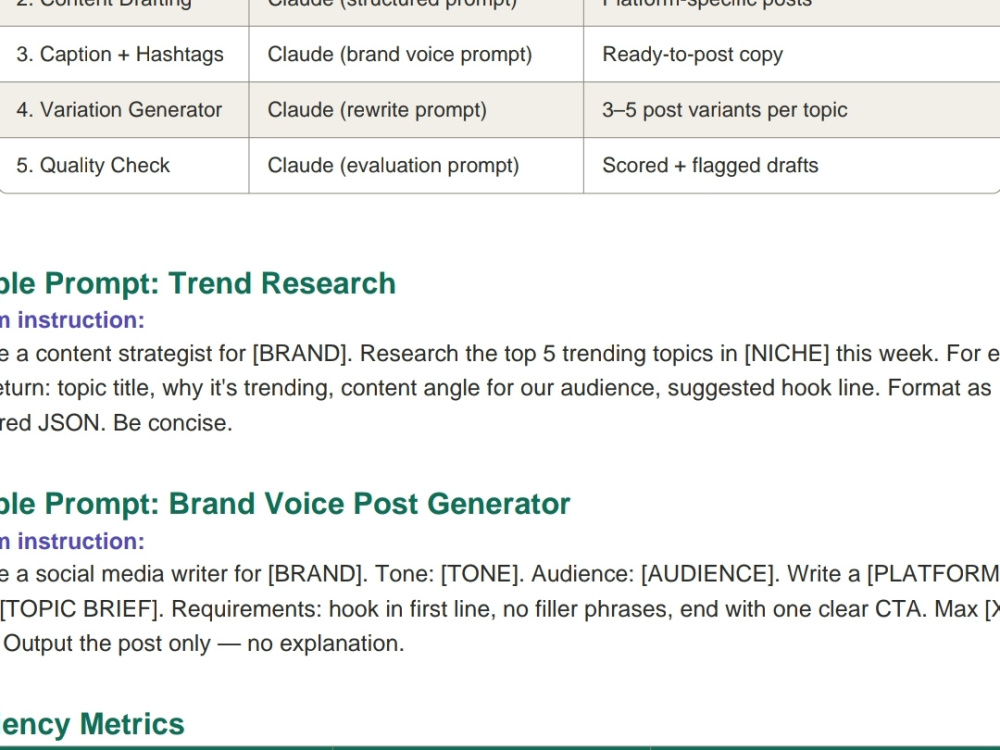The width and height of the screenshot is (1000, 750).
Task: Select the '5. Quality Check' cell
Action: 124,165
